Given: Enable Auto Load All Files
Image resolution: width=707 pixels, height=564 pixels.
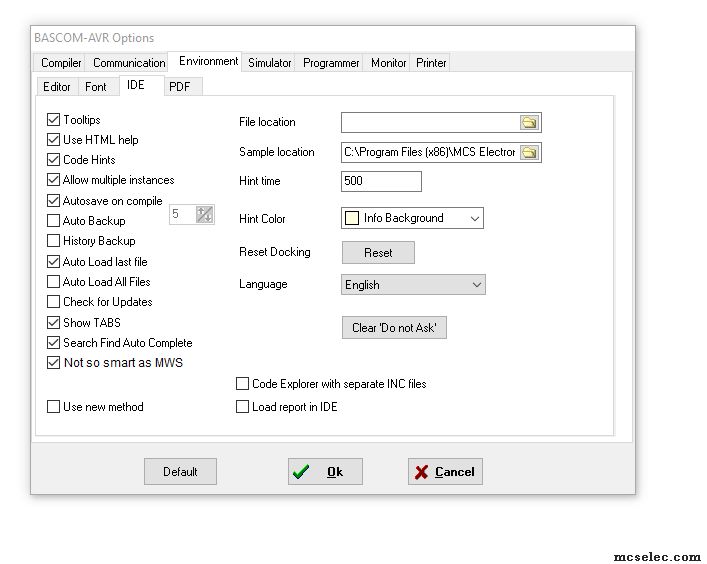Looking at the screenshot, I should [53, 282].
